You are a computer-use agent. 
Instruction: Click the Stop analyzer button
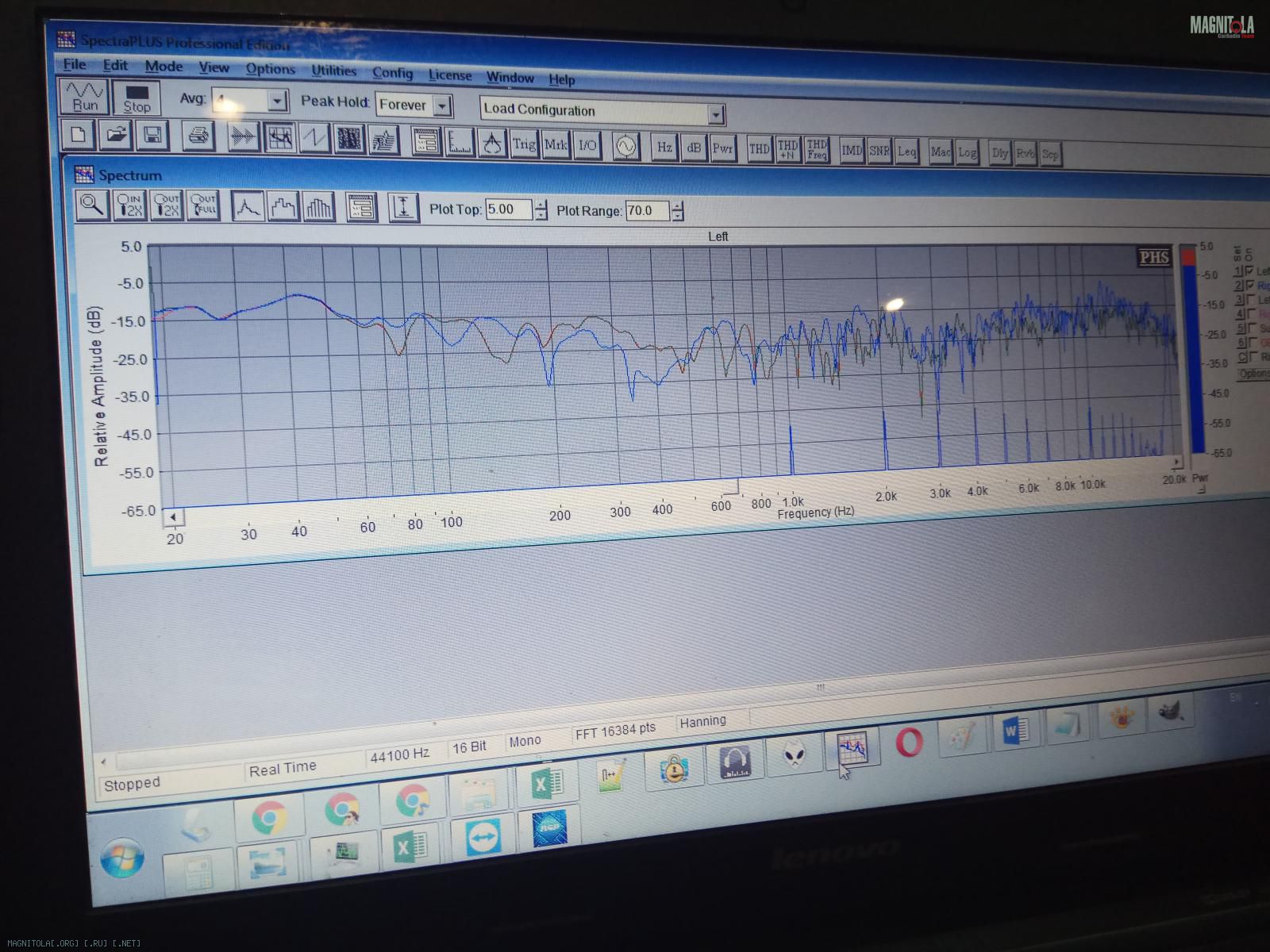coord(137,98)
